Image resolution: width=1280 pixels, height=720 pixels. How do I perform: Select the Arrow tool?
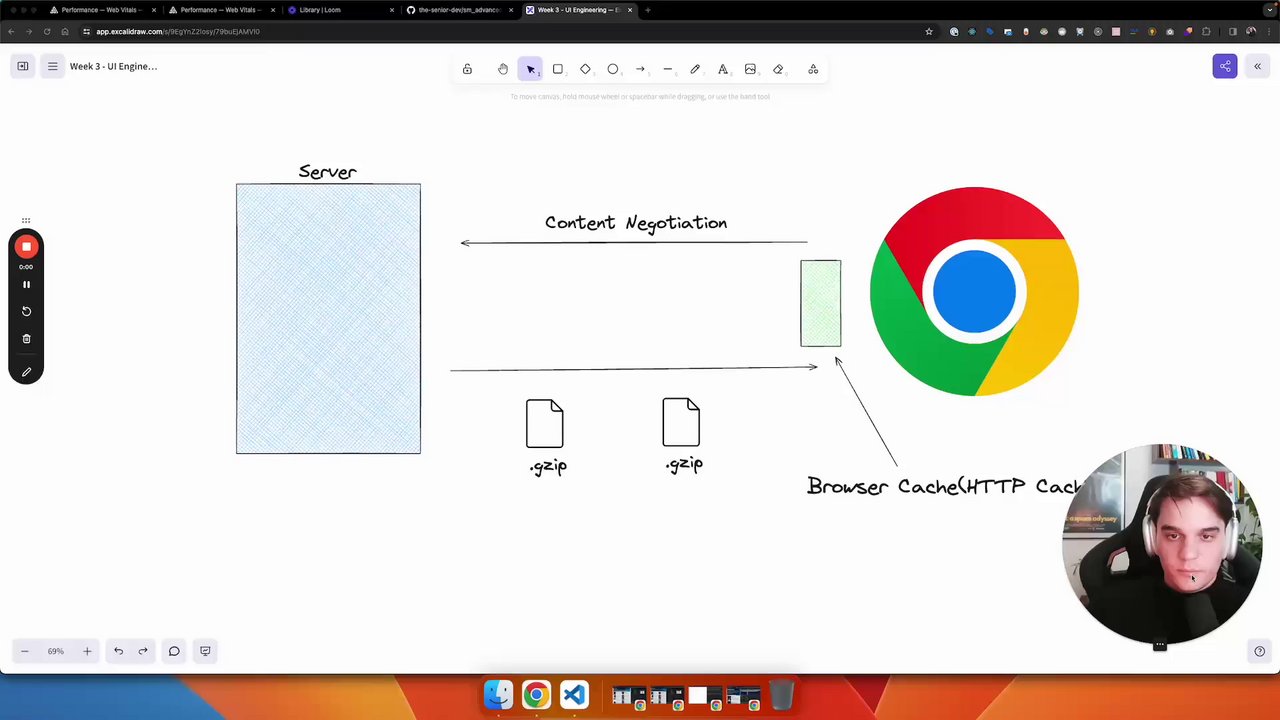pos(640,69)
